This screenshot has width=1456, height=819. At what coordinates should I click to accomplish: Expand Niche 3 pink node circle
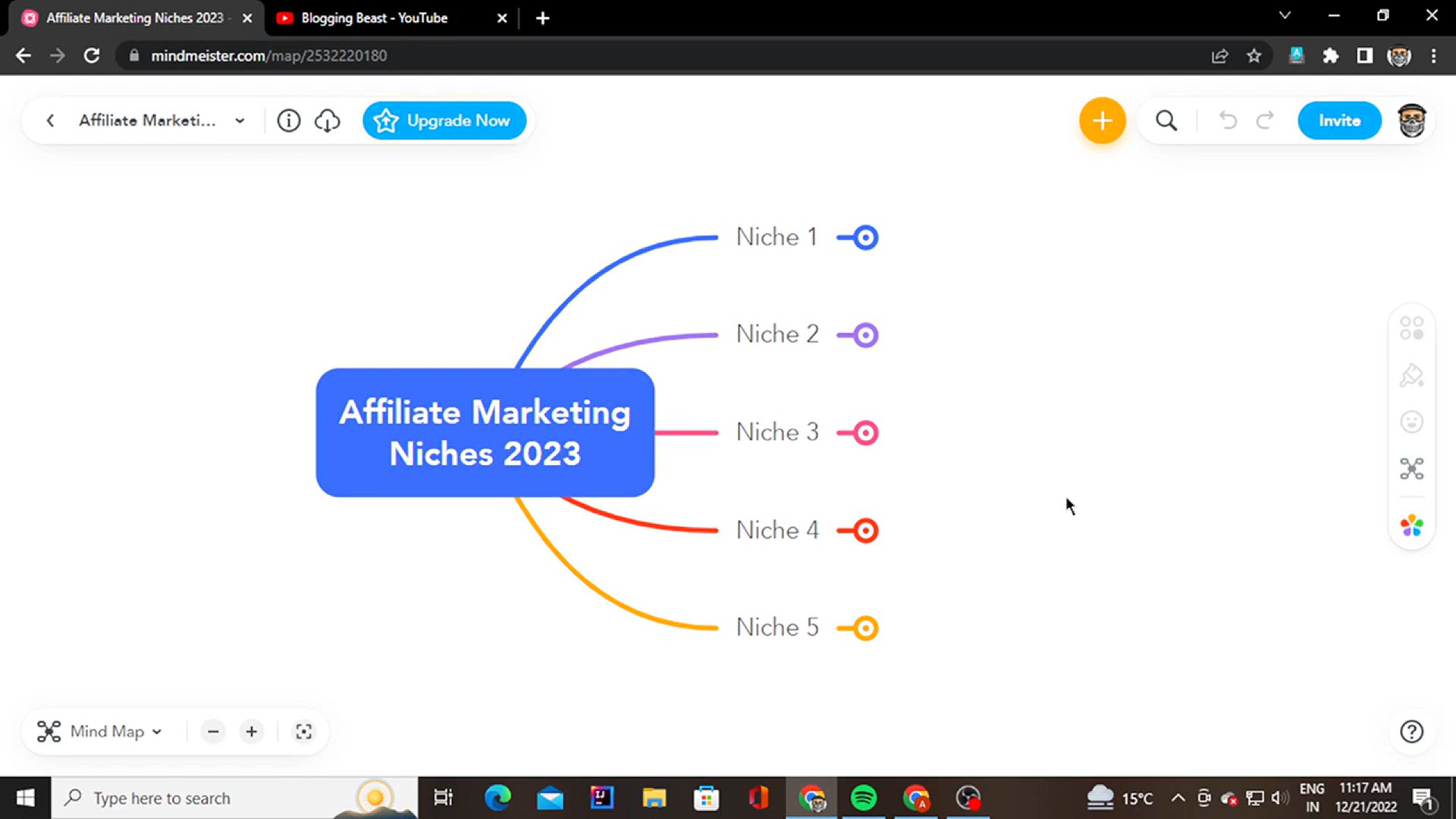pyautogui.click(x=864, y=433)
